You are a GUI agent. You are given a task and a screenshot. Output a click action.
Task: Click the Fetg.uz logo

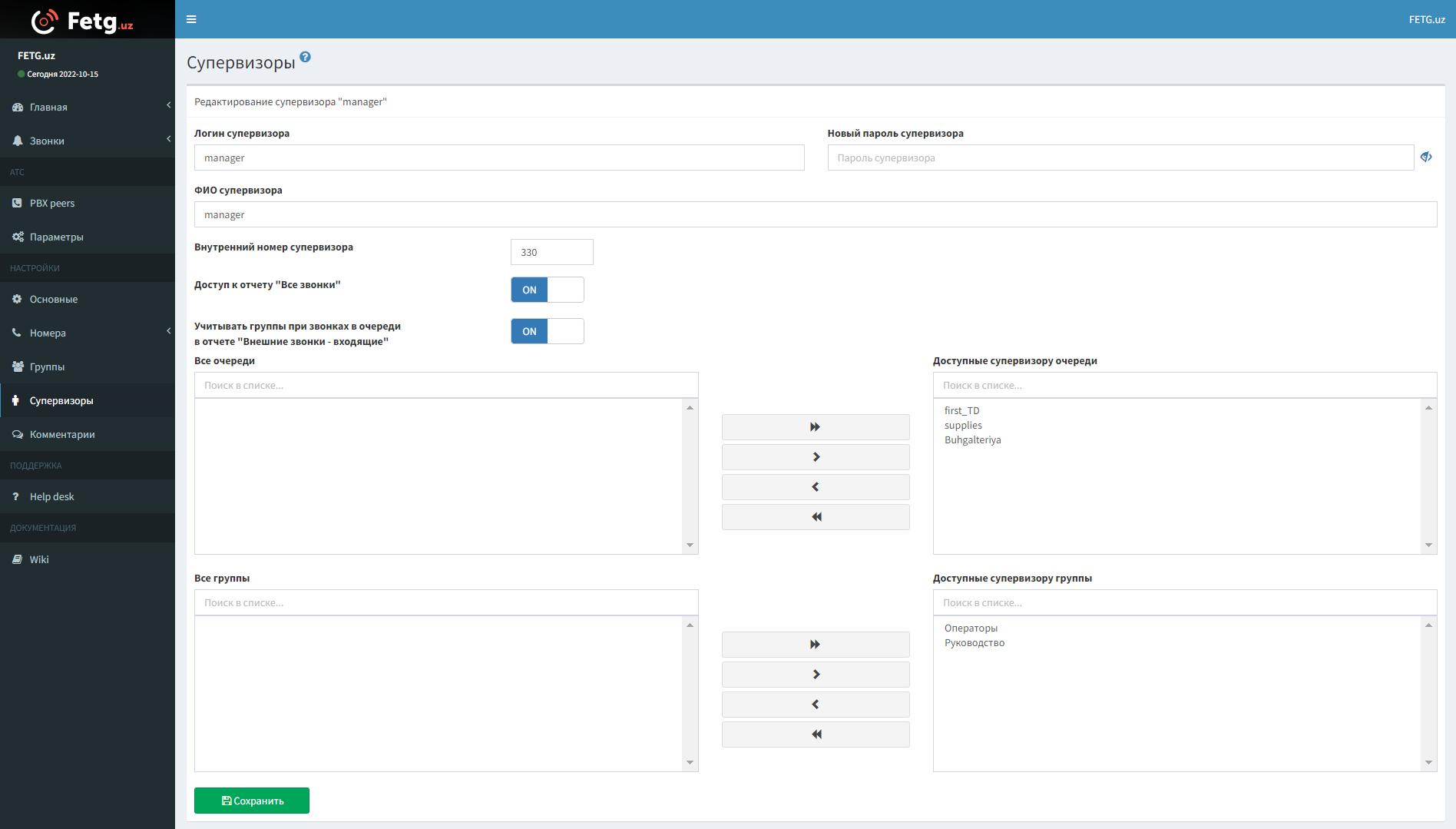(82, 21)
